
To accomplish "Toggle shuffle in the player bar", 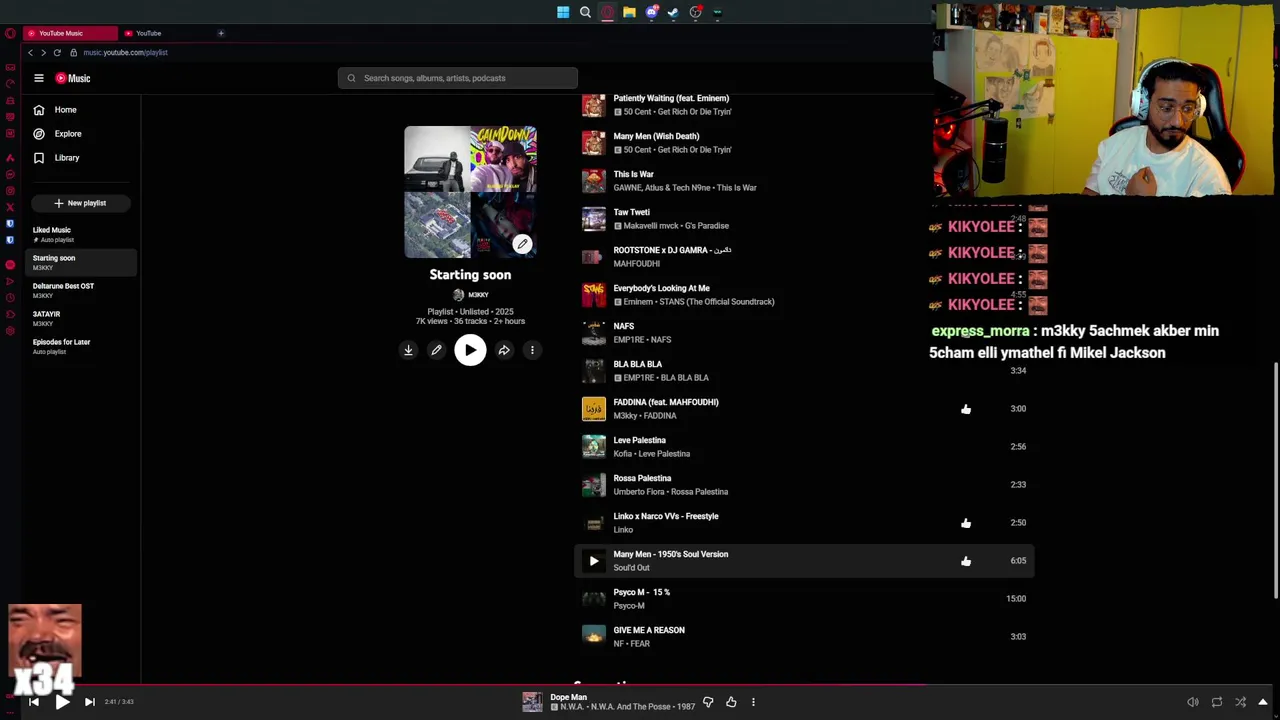I will point(1240,702).
